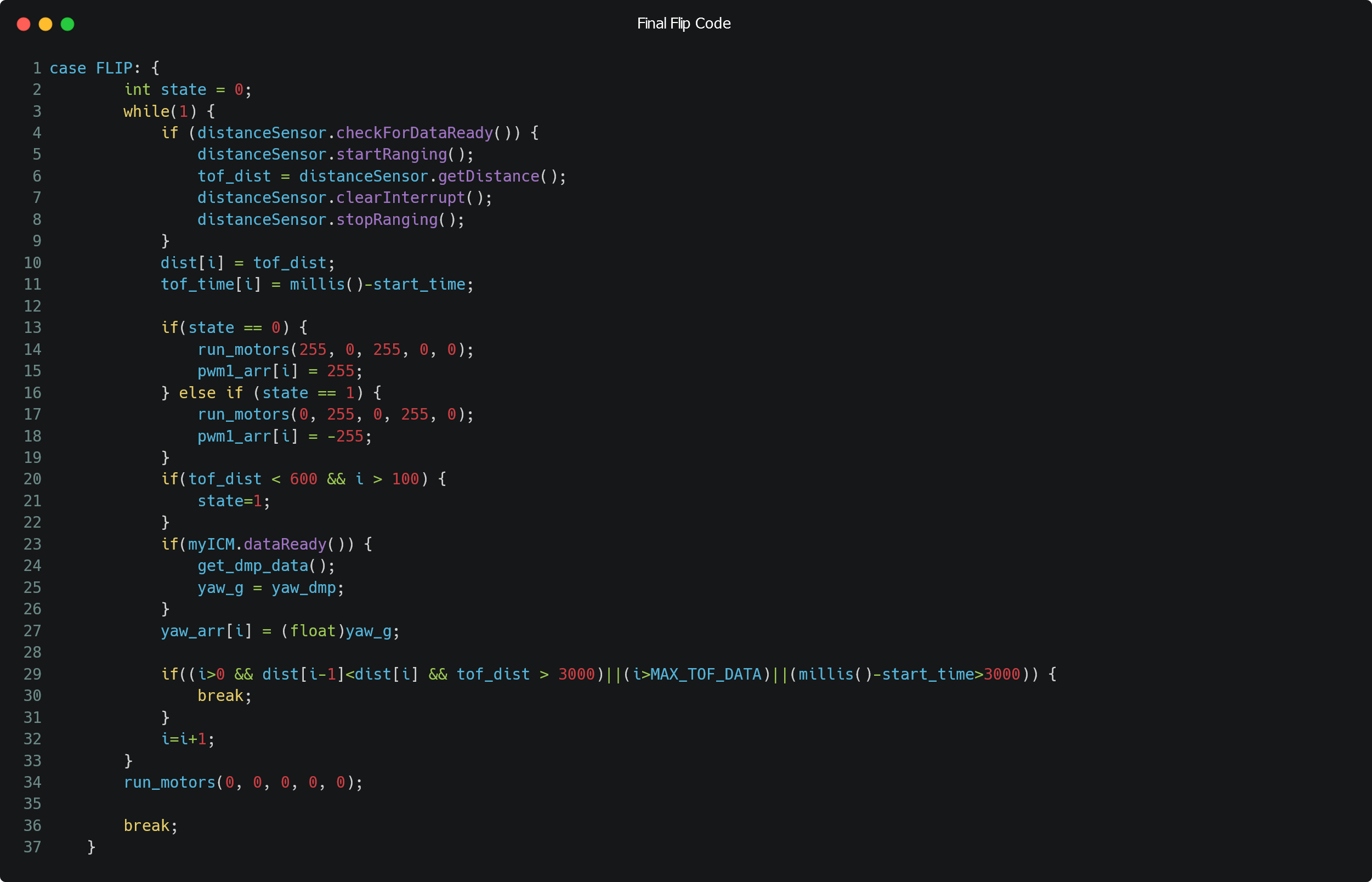Viewport: 1372px width, 882px height.
Task: Click the red close window button
Action: click(24, 24)
